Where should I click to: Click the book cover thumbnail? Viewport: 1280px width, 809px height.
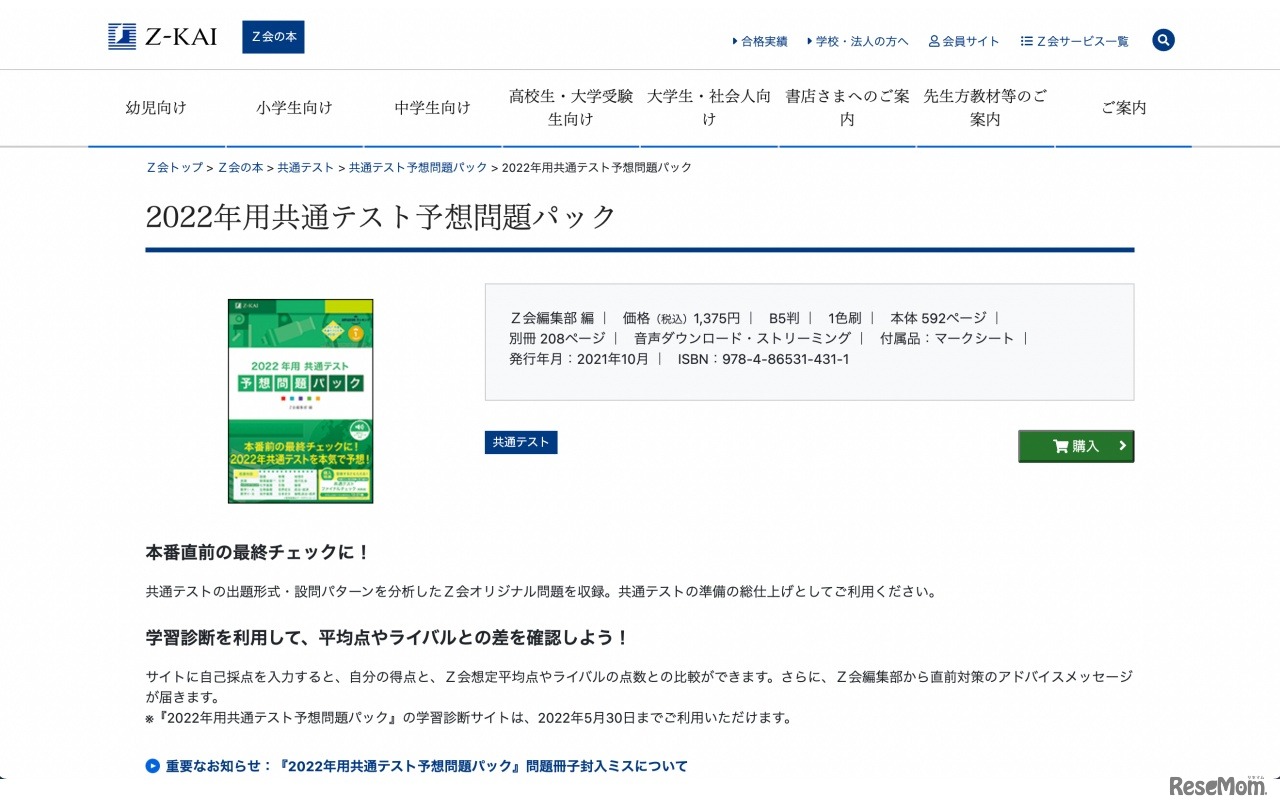click(300, 401)
